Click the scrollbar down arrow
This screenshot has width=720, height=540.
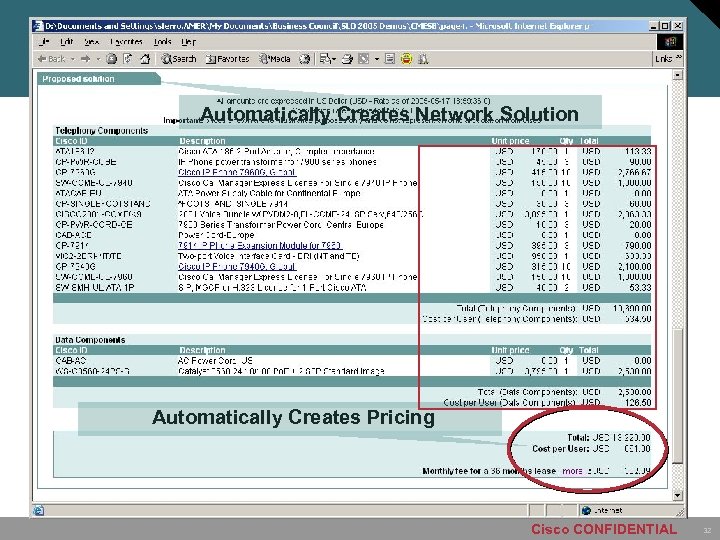677,495
